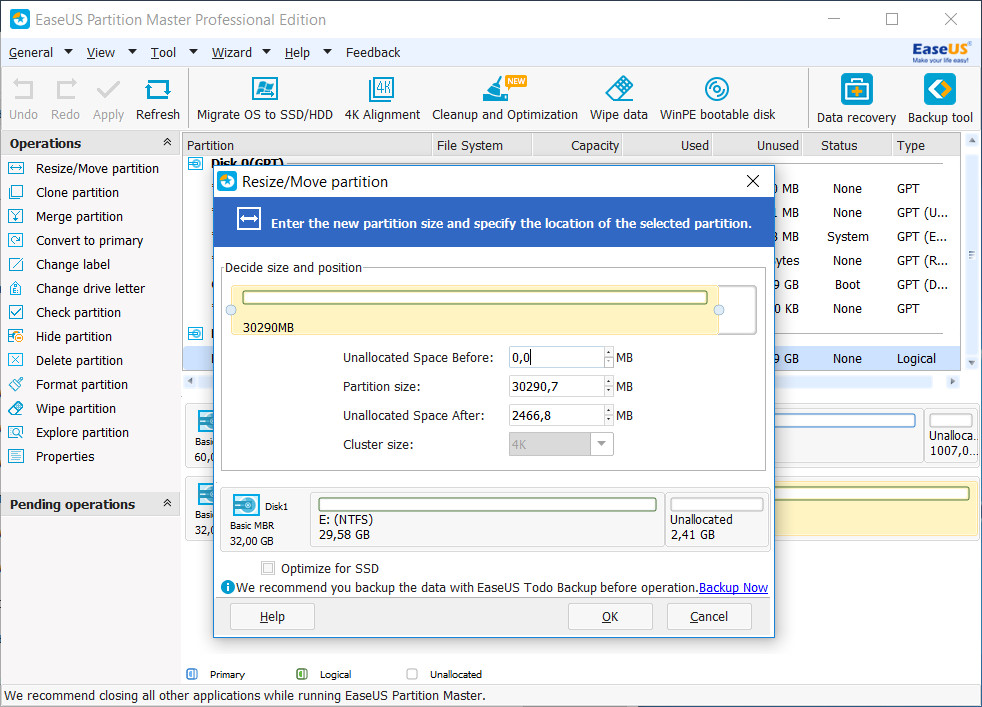Select the Change label operation
This screenshot has height=707, width=982.
(73, 264)
